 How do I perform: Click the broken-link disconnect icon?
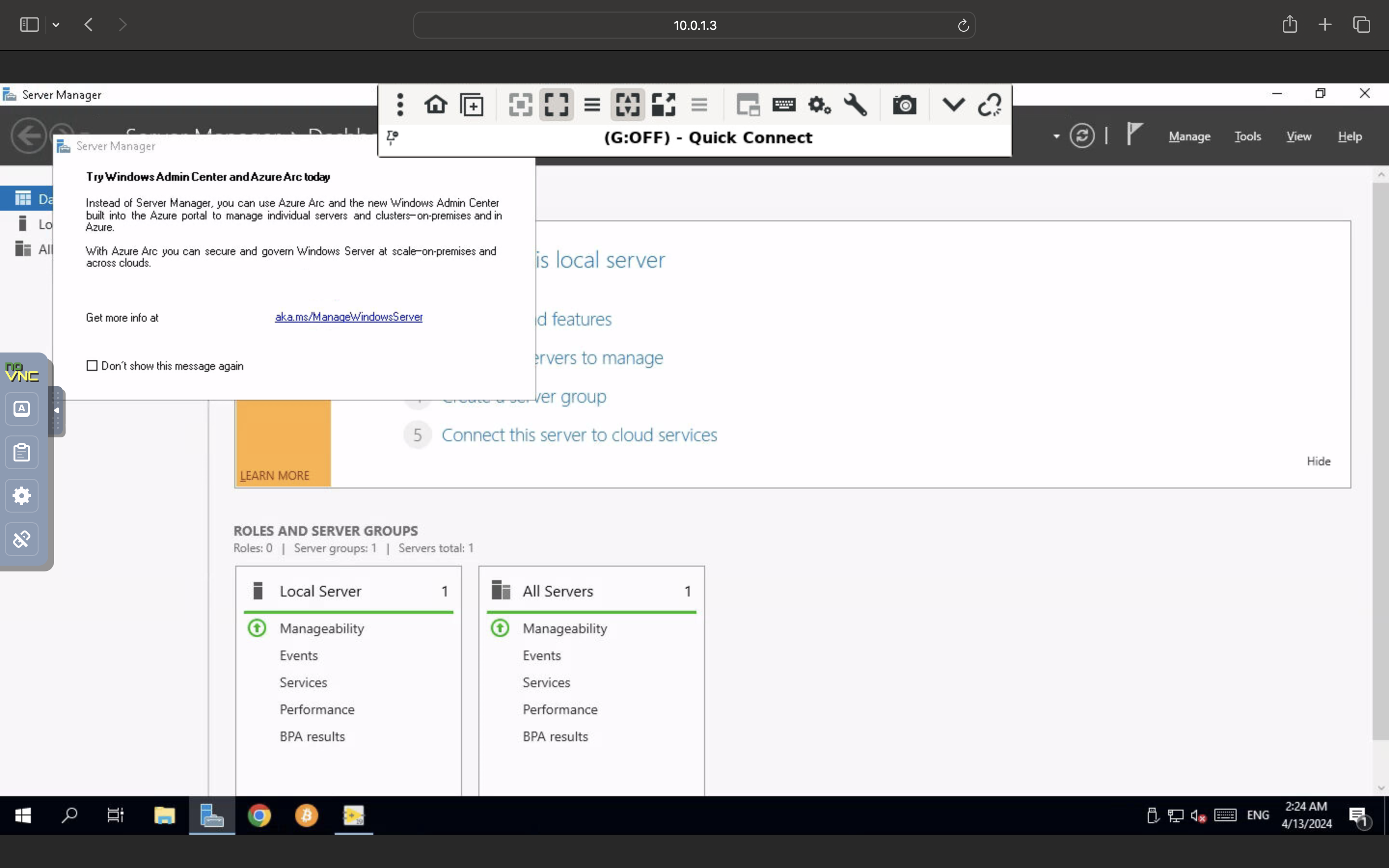tap(990, 105)
